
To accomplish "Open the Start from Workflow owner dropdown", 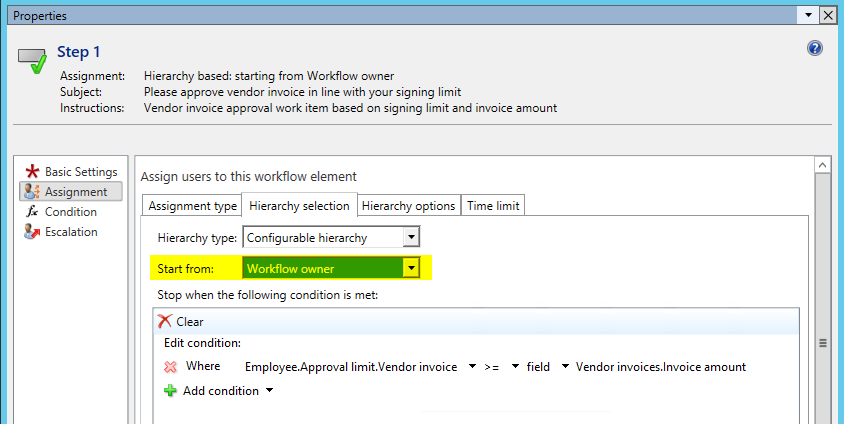I will click(410, 268).
